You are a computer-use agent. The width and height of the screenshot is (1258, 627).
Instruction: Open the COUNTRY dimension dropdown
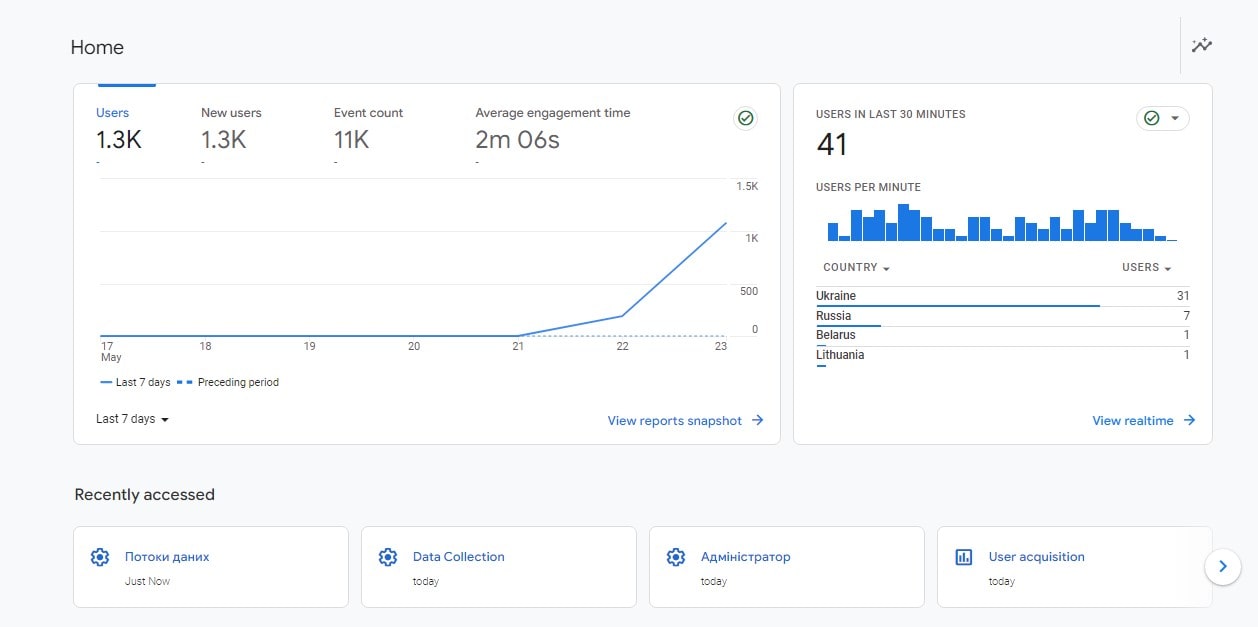[x=856, y=268]
